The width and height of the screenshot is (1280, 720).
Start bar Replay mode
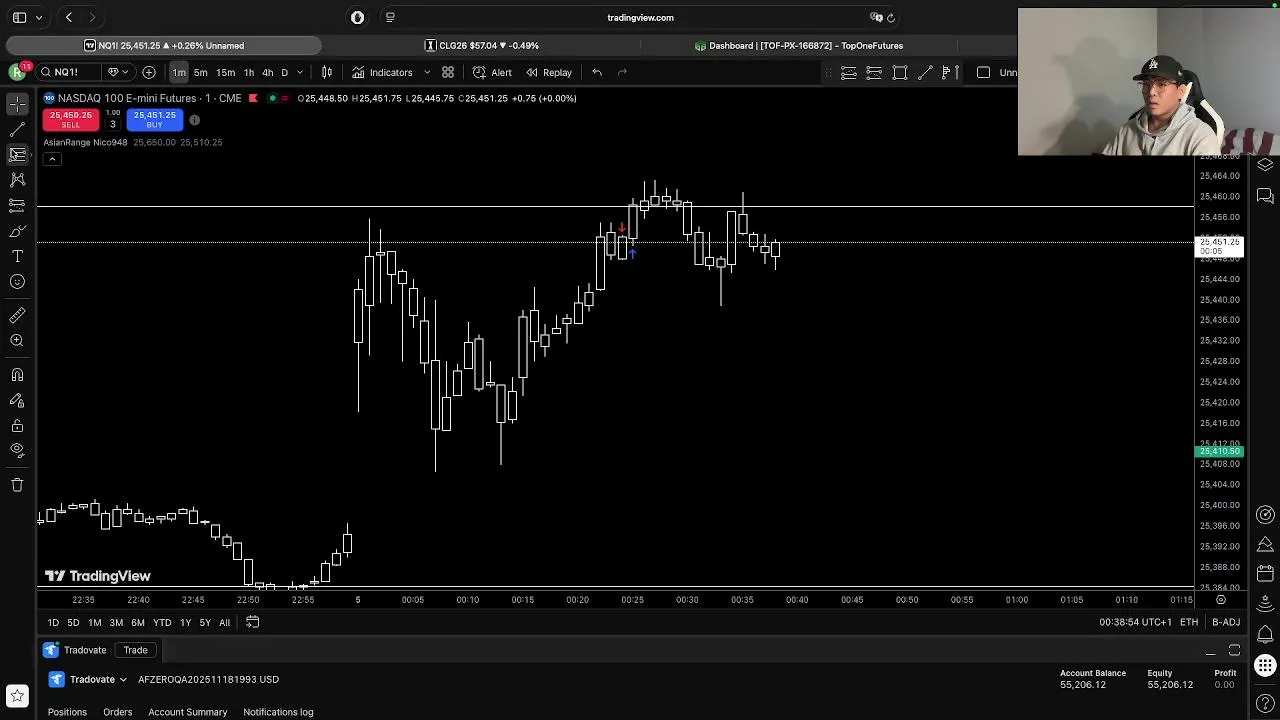click(x=549, y=72)
